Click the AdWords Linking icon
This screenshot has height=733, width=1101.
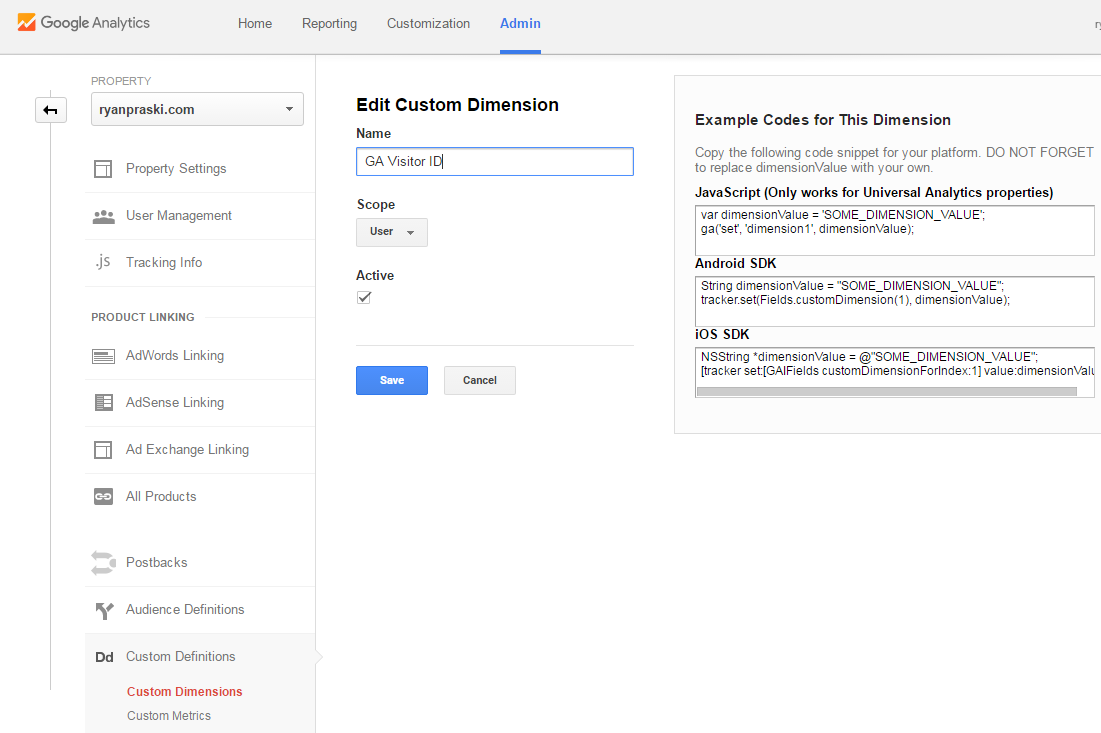pyautogui.click(x=103, y=356)
